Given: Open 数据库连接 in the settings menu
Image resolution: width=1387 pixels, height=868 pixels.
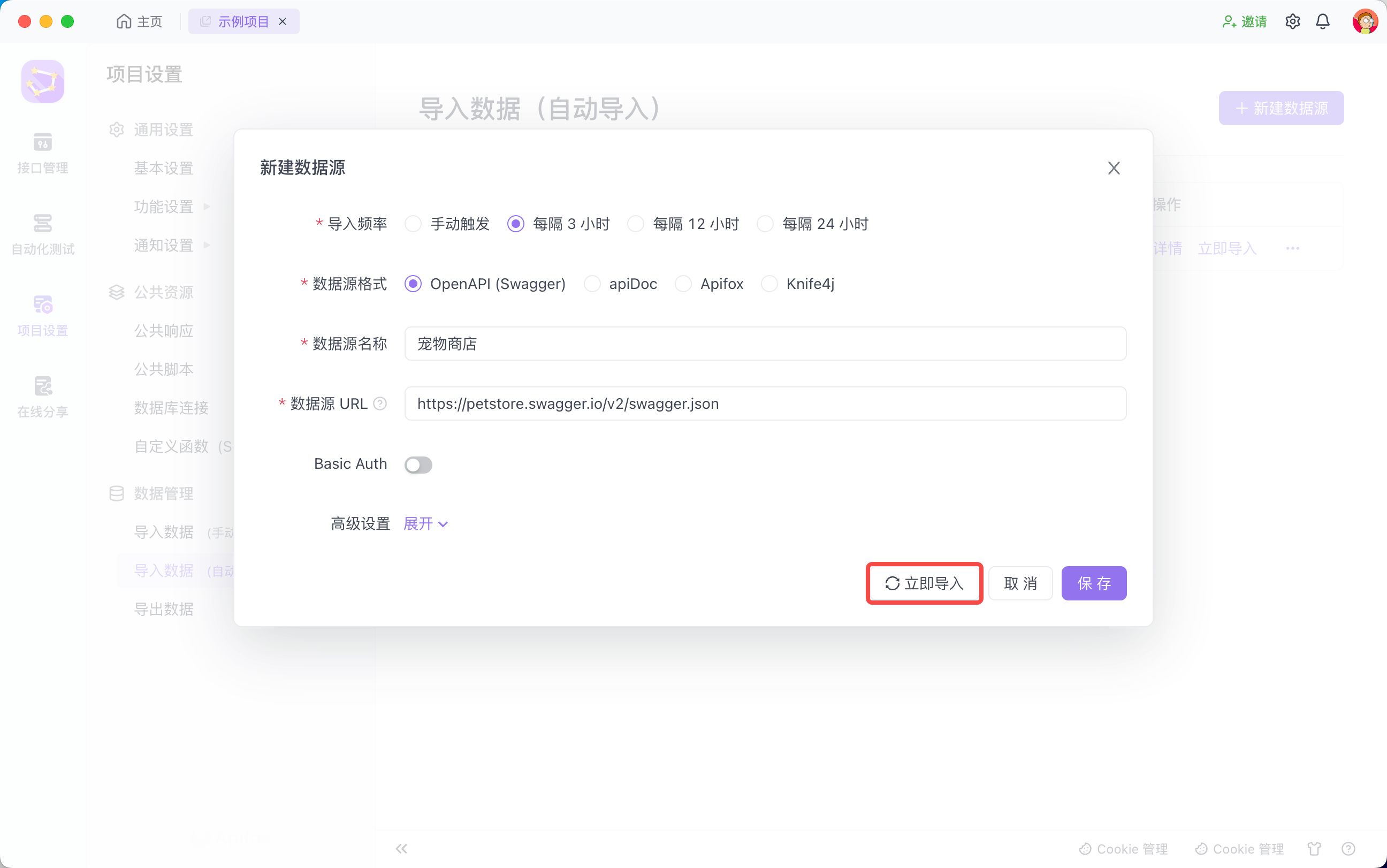Looking at the screenshot, I should coord(171,408).
